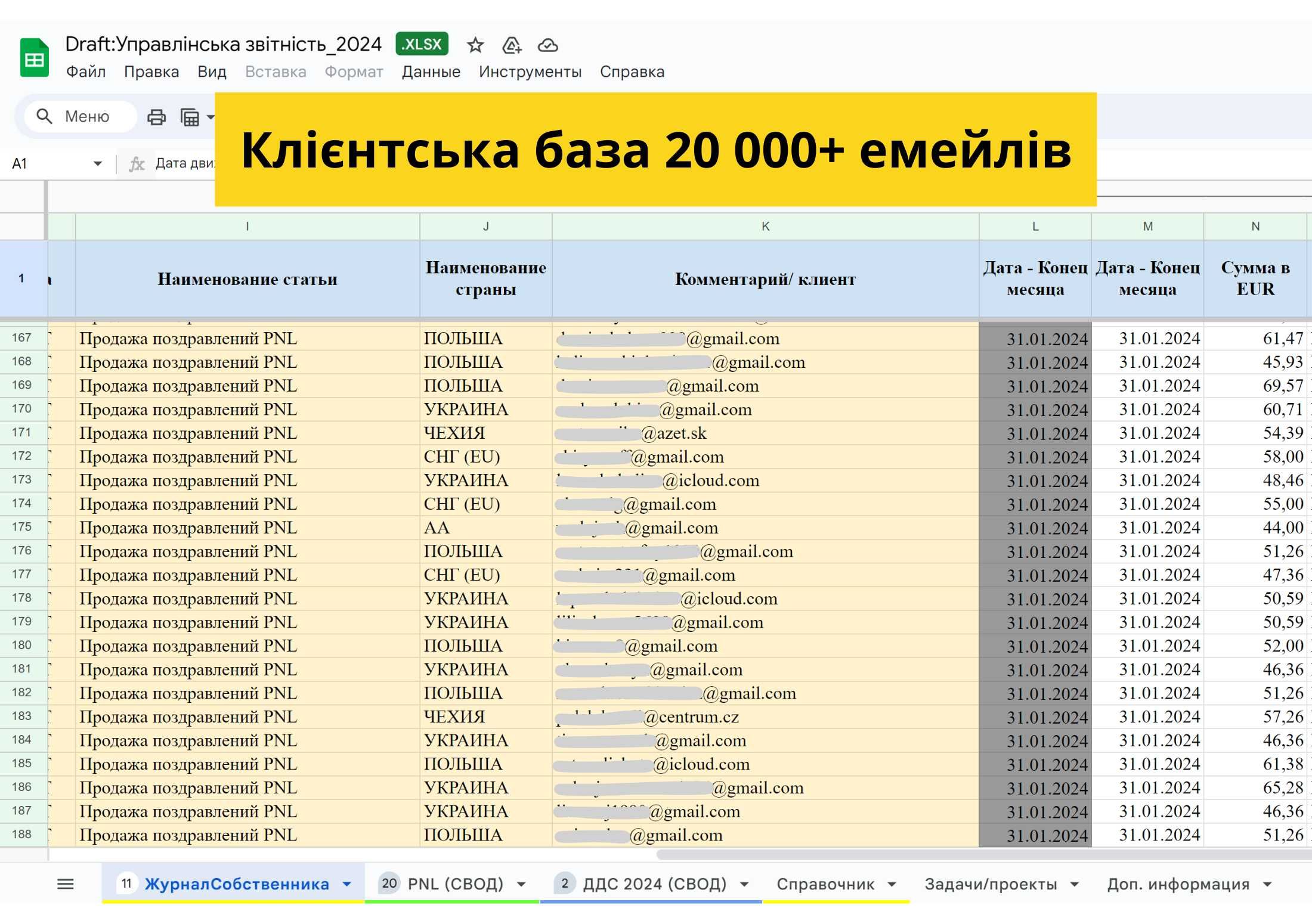1312x924 pixels.
Task: Click УКРАИНА cell in row 170
Action: [x=486, y=410]
